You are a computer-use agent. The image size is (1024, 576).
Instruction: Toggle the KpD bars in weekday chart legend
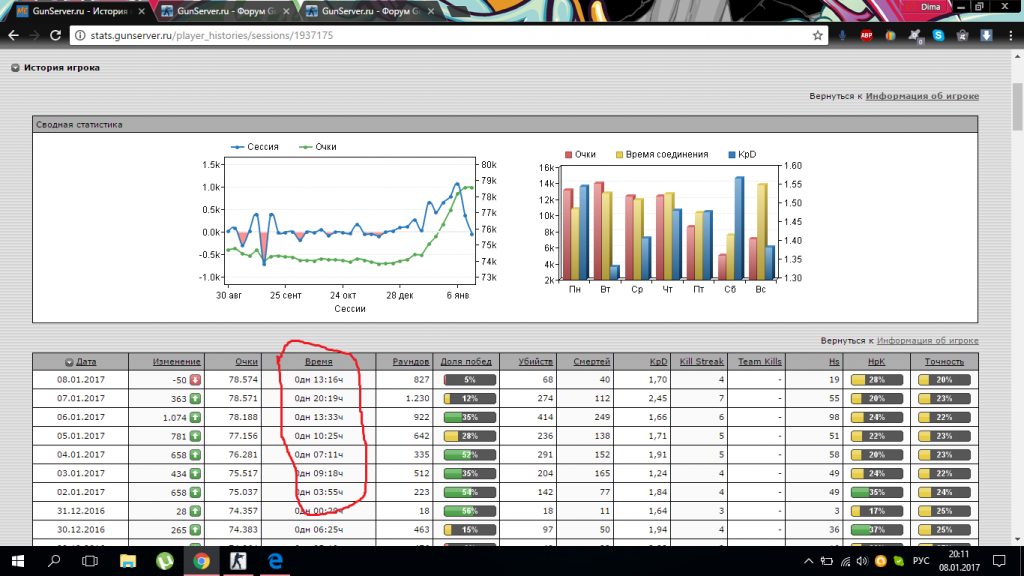point(743,155)
